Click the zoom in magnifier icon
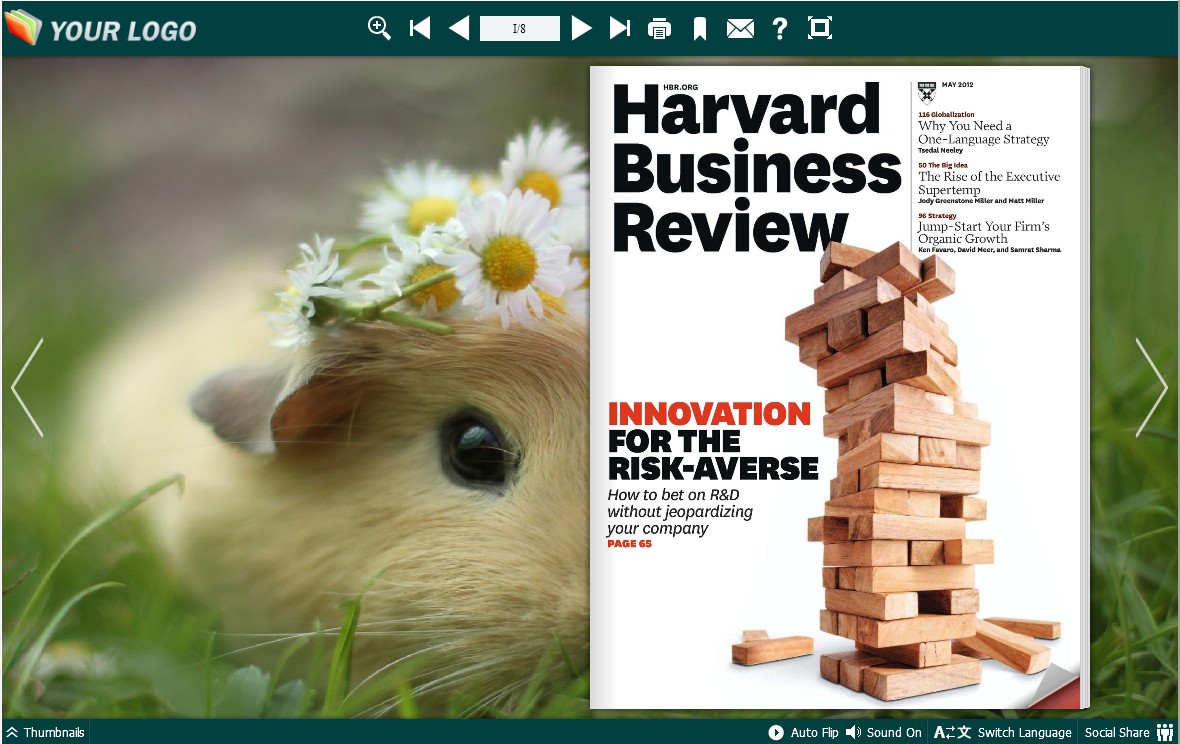This screenshot has height=744, width=1180. 379,29
